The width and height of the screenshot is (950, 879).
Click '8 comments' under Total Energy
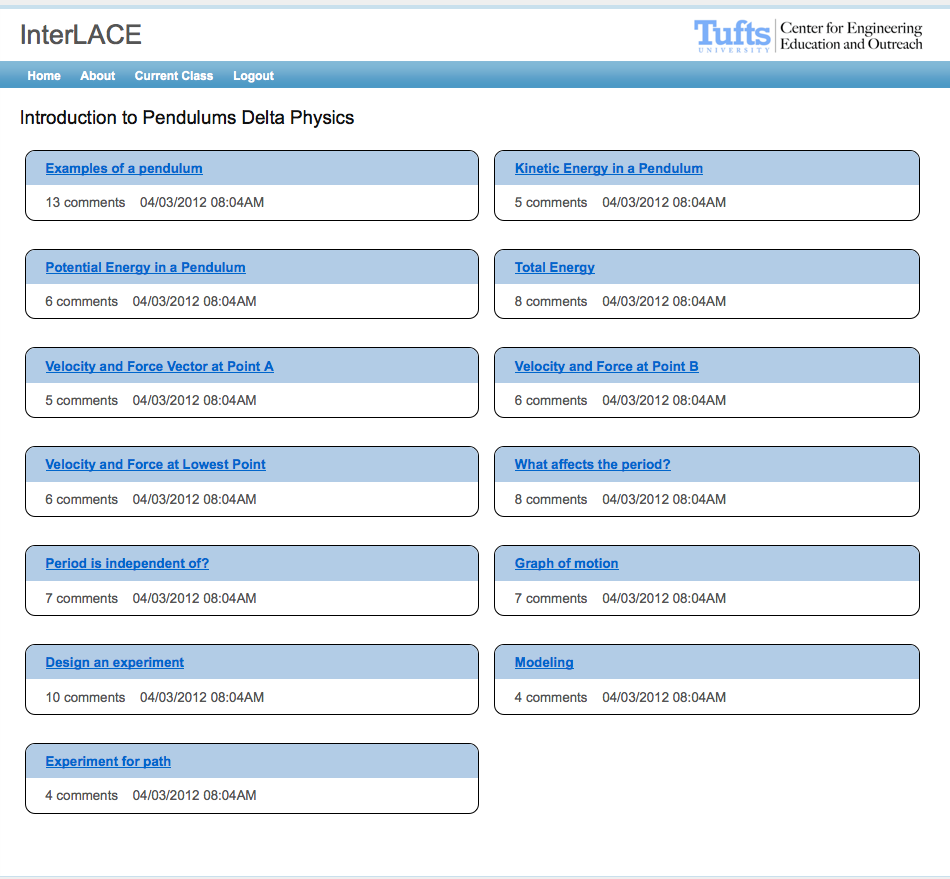point(551,301)
